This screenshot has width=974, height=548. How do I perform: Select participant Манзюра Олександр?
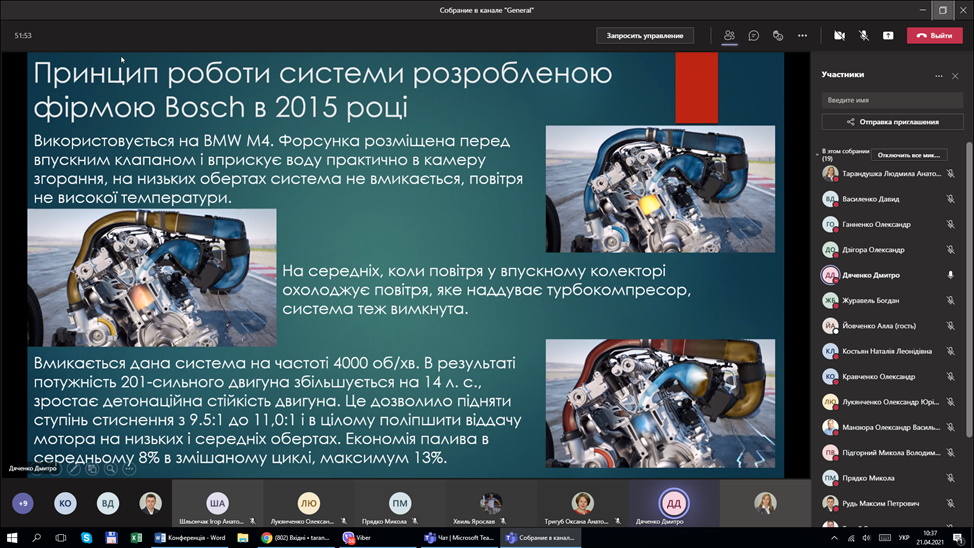890,427
